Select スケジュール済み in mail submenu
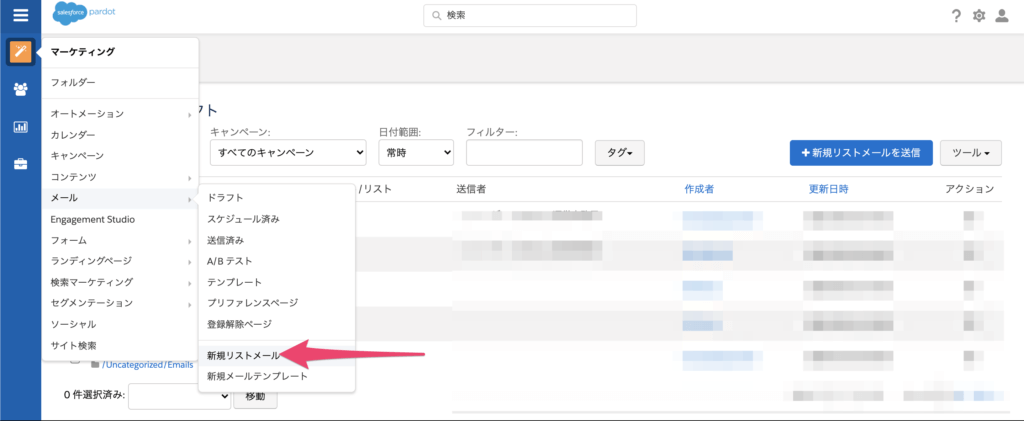 click(x=277, y=219)
